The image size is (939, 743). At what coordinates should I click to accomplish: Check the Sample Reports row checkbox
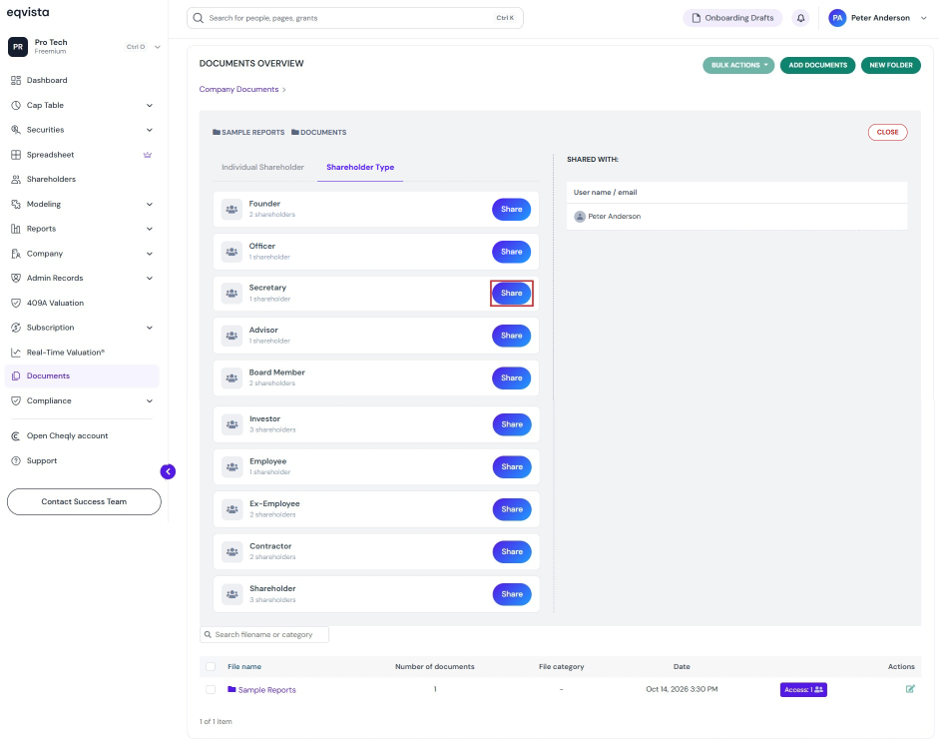point(210,690)
